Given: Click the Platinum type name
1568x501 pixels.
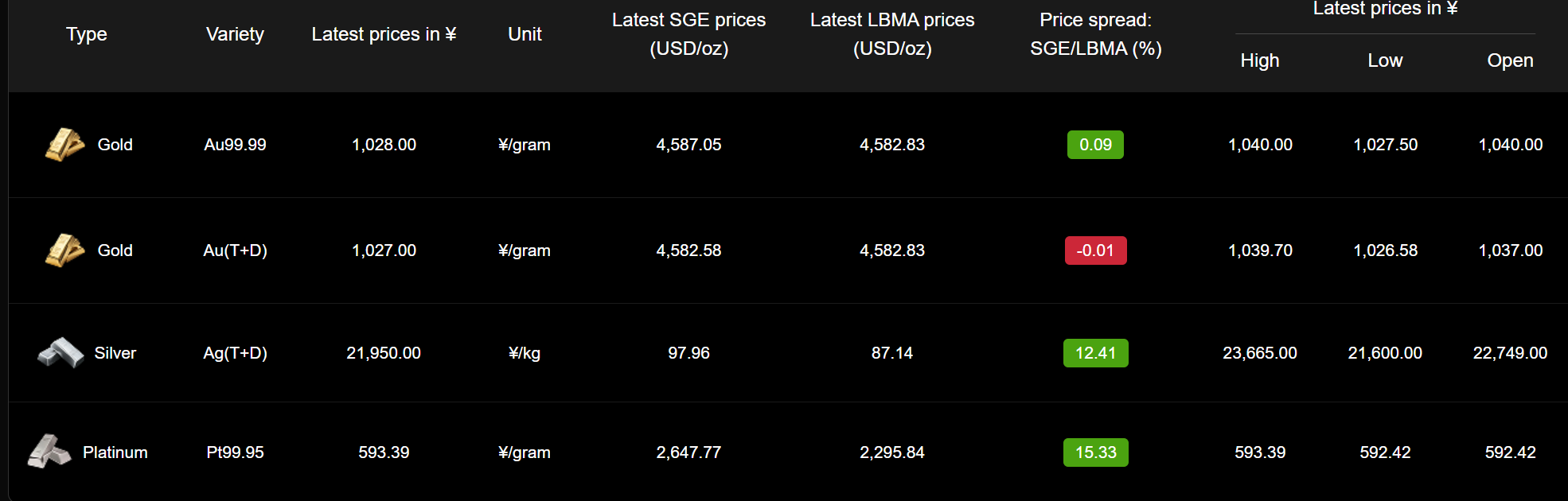Looking at the screenshot, I should (x=115, y=452).
